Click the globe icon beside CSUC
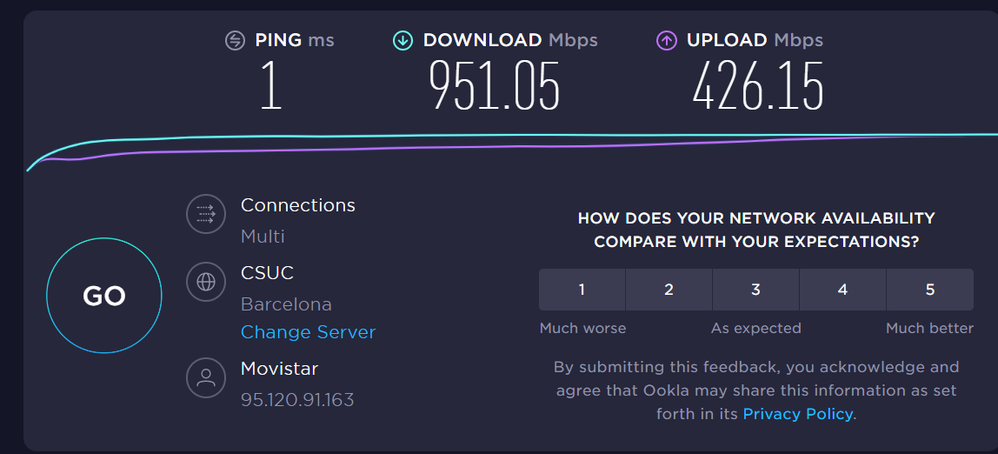The image size is (998, 454). [206, 282]
